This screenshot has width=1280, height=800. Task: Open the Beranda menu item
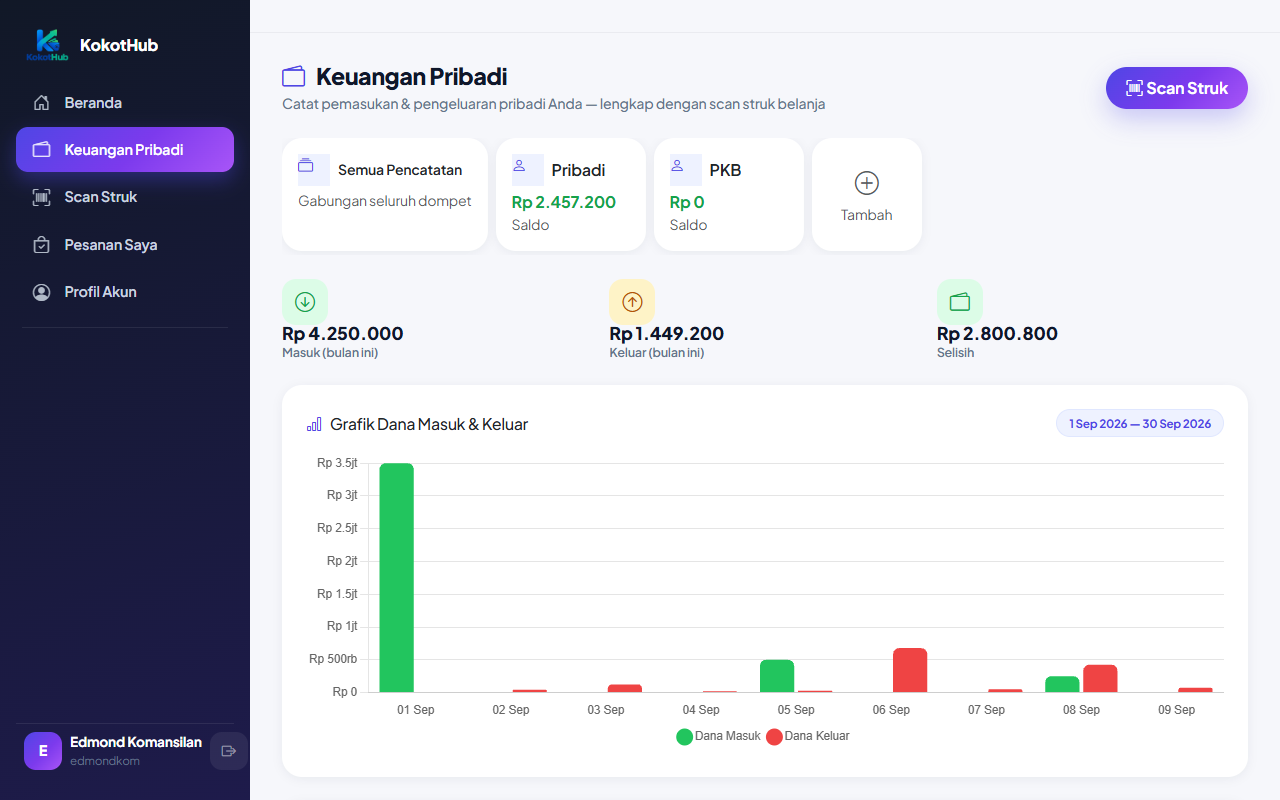pos(125,103)
